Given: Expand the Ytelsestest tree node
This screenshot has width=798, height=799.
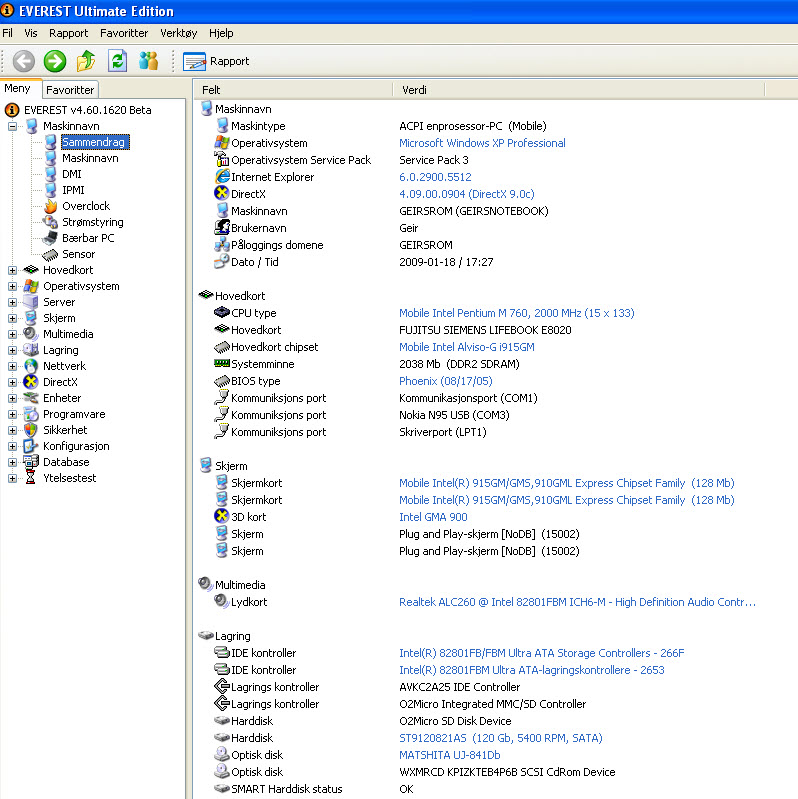Looking at the screenshot, I should (x=13, y=478).
